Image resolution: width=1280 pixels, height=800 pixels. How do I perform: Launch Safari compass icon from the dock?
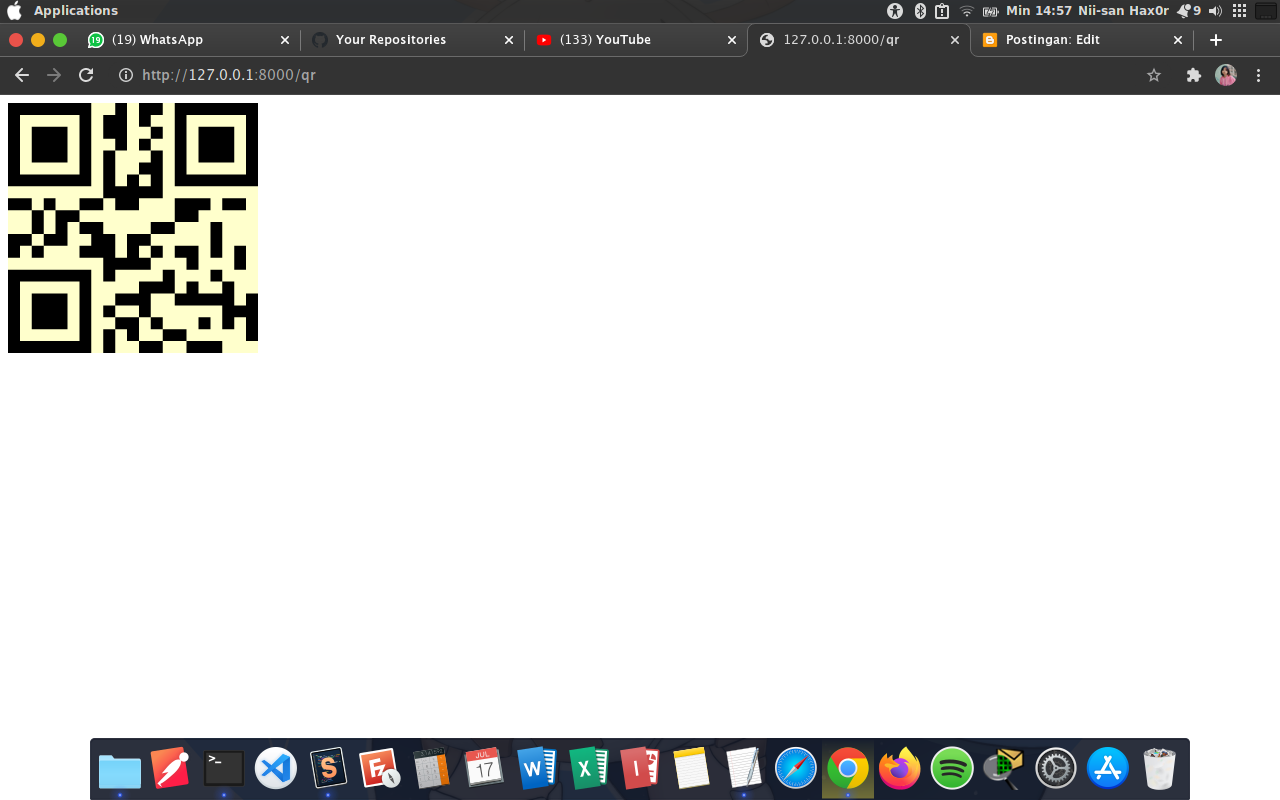(796, 769)
